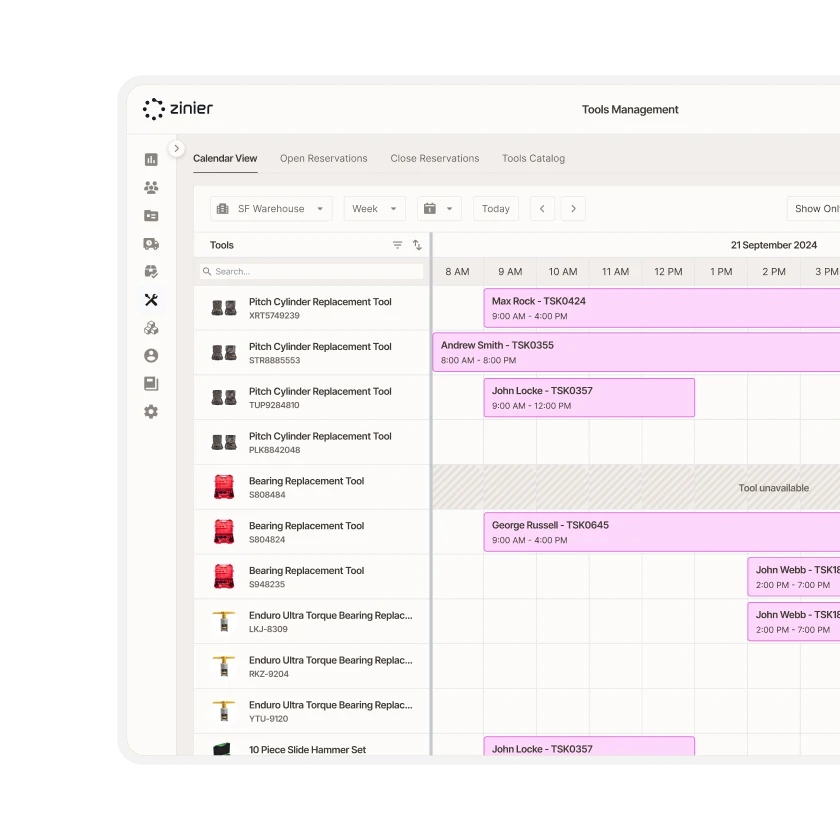840x840 pixels.
Task: Switch to the Calendar View tab
Action: point(225,159)
